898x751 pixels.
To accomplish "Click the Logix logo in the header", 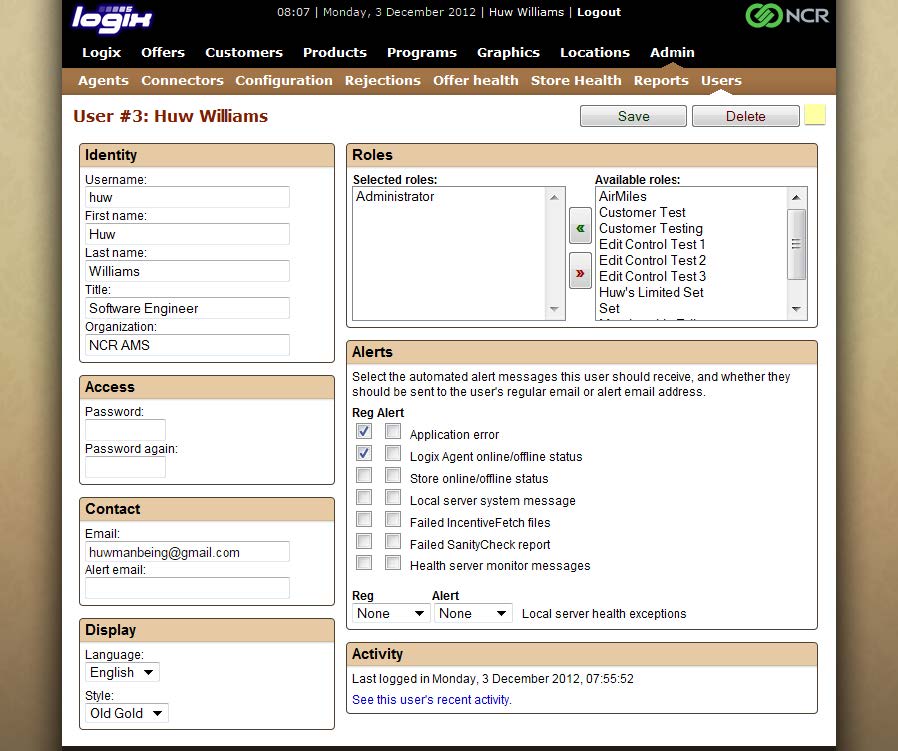I will tap(110, 17).
